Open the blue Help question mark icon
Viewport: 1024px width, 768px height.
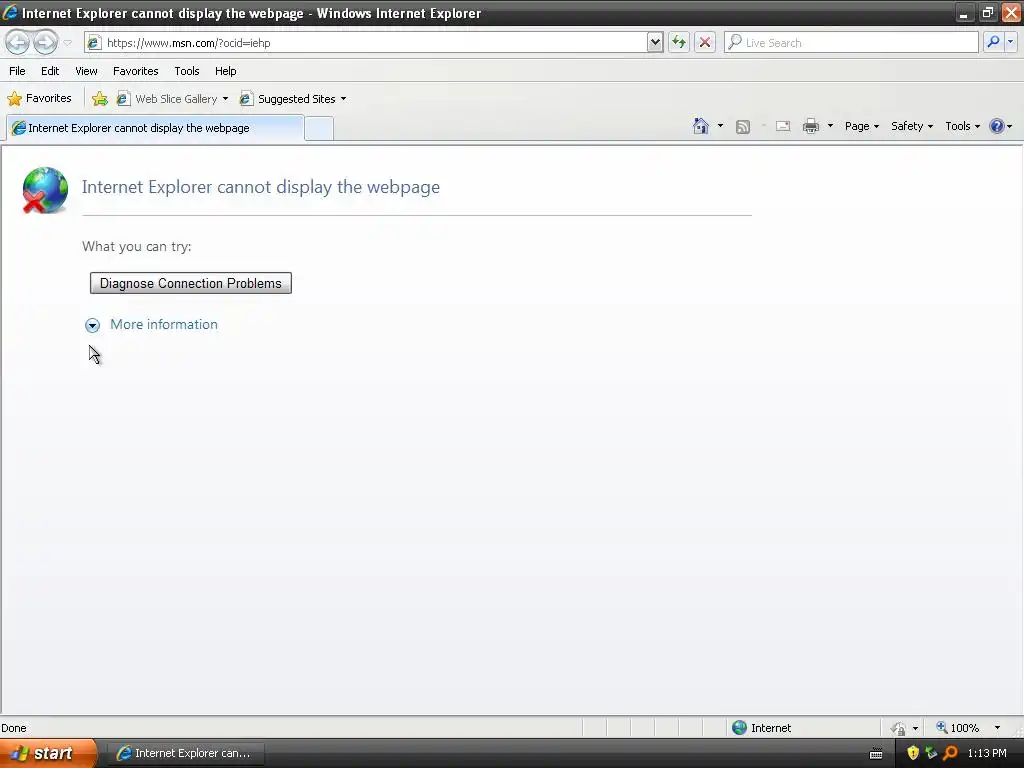(997, 126)
